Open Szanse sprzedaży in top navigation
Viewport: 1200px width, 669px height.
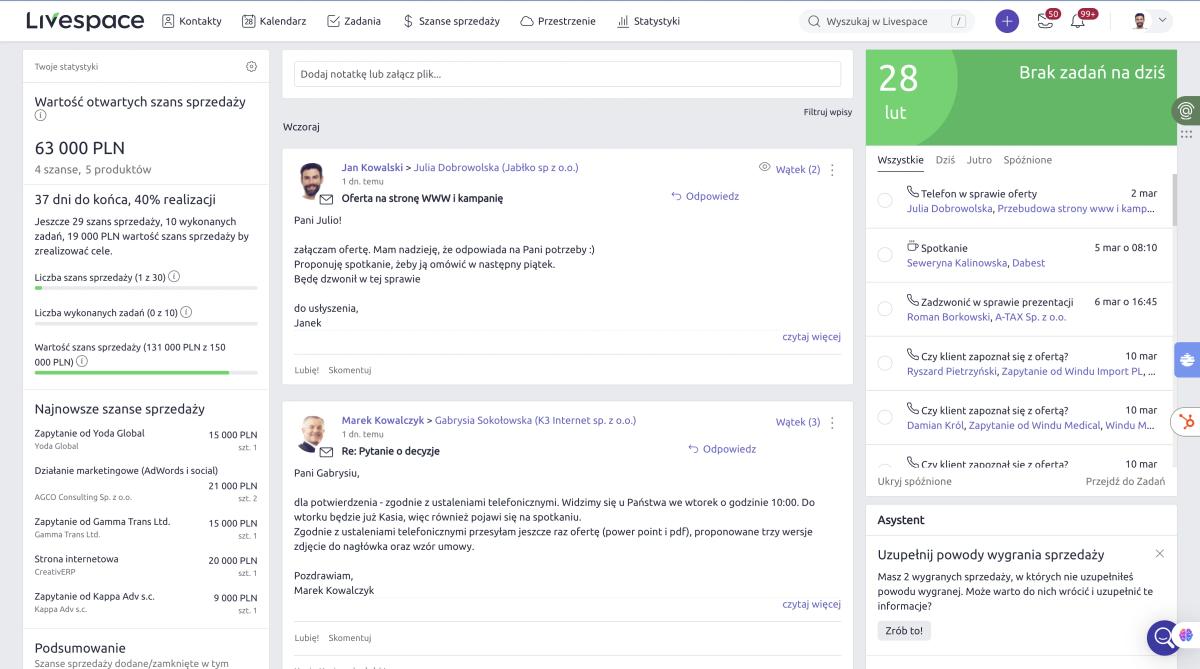[x=451, y=21]
